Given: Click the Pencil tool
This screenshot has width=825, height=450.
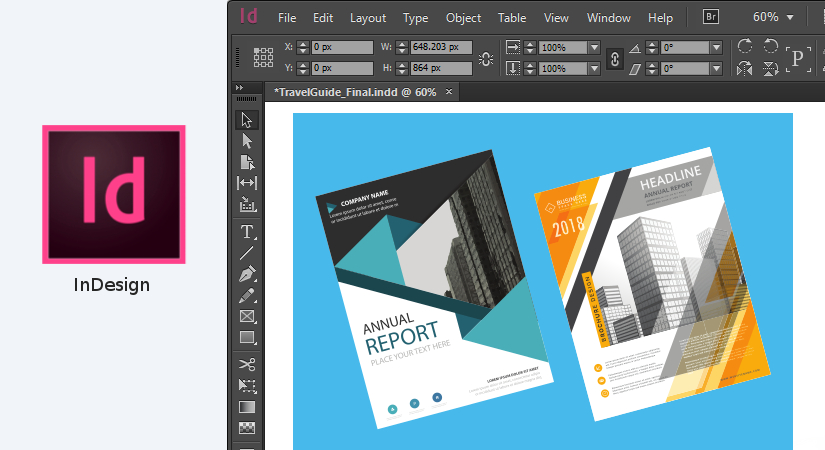Looking at the screenshot, I should coord(247,295).
